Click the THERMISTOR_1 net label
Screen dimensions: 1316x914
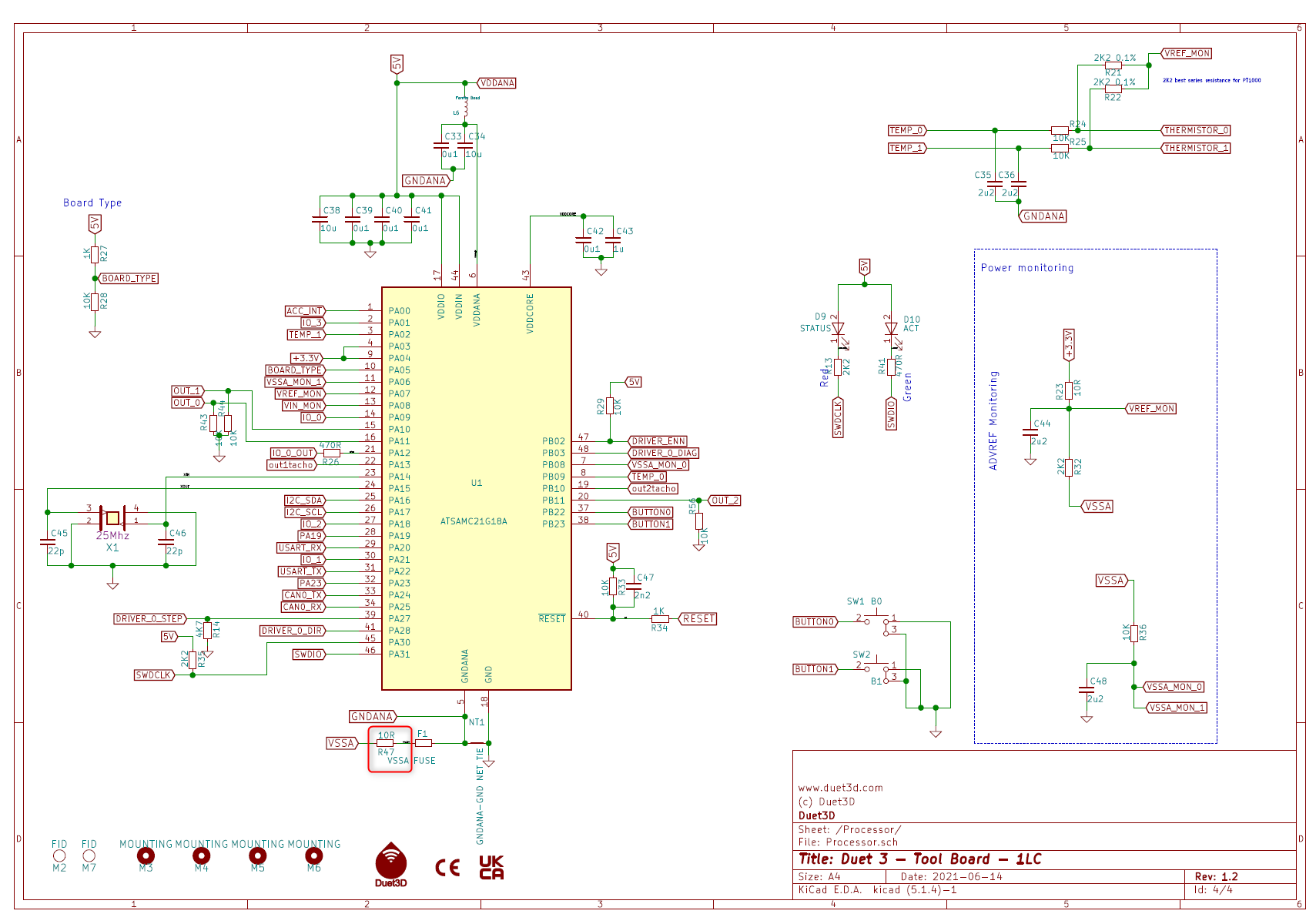pos(1196,148)
